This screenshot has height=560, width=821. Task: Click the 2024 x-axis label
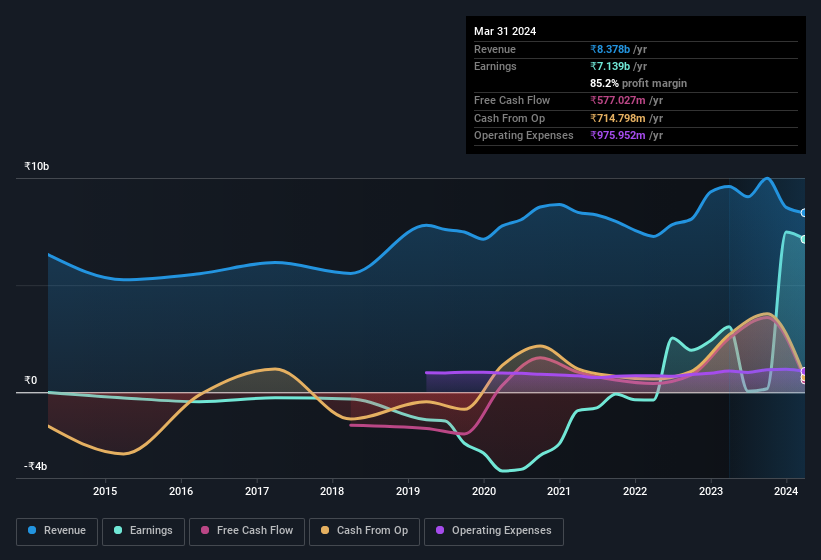(x=786, y=491)
